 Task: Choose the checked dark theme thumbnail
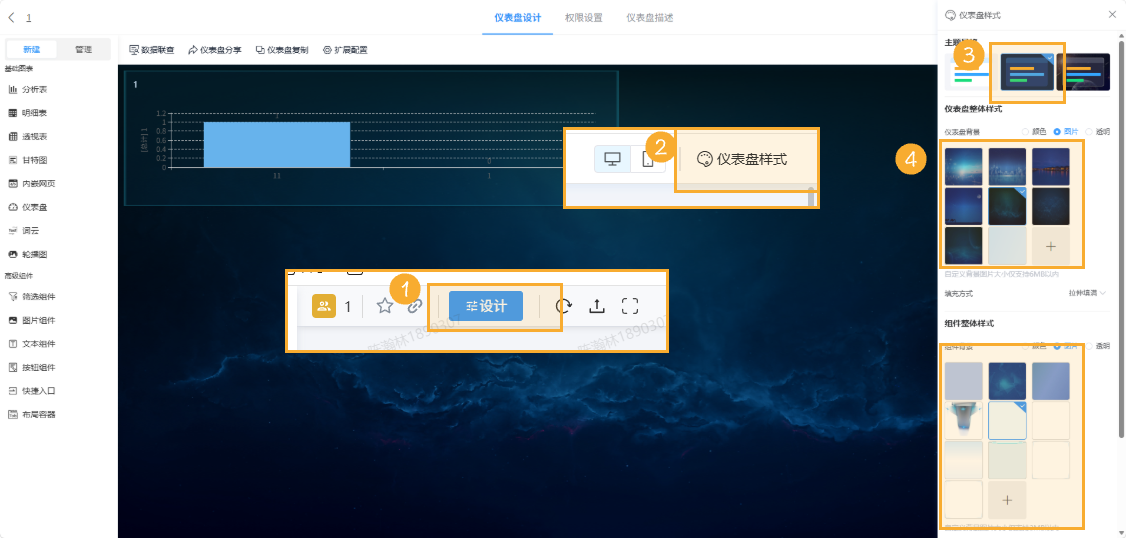coord(1027,72)
